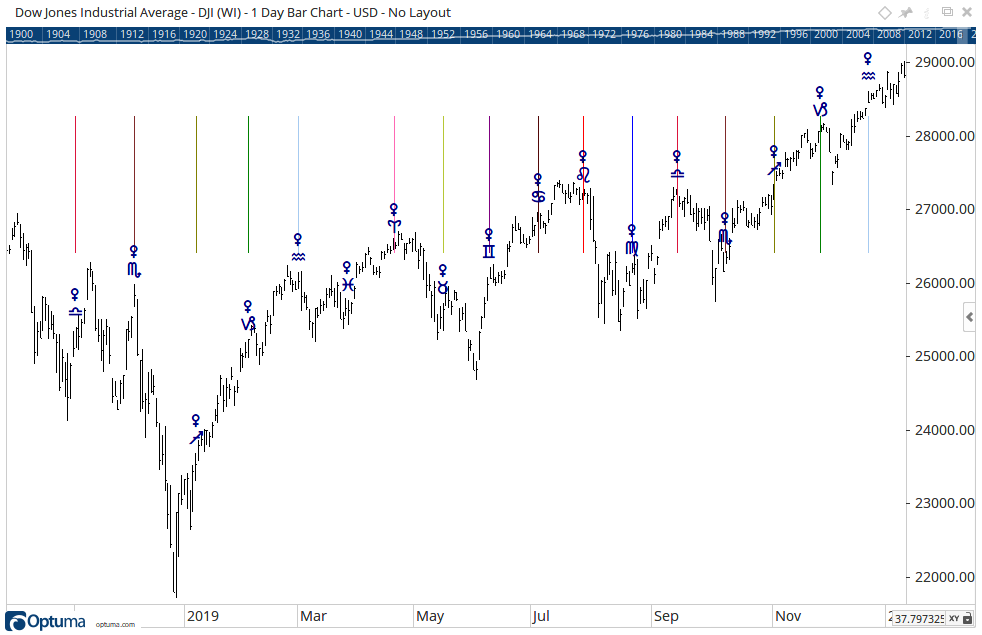Viewport: 982px width, 635px height.
Task: Jump to 2000 in the year navigator
Action: pyautogui.click(x=826, y=34)
